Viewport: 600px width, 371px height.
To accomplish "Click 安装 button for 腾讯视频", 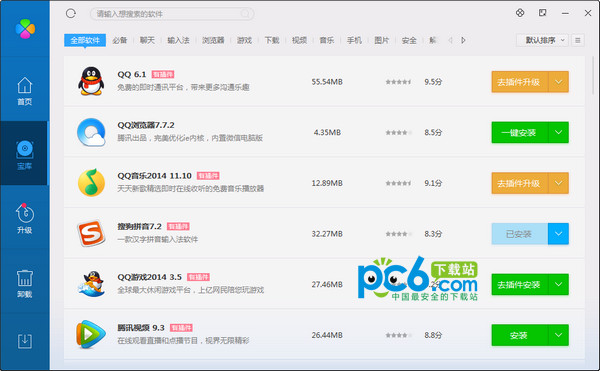I will (x=520, y=335).
